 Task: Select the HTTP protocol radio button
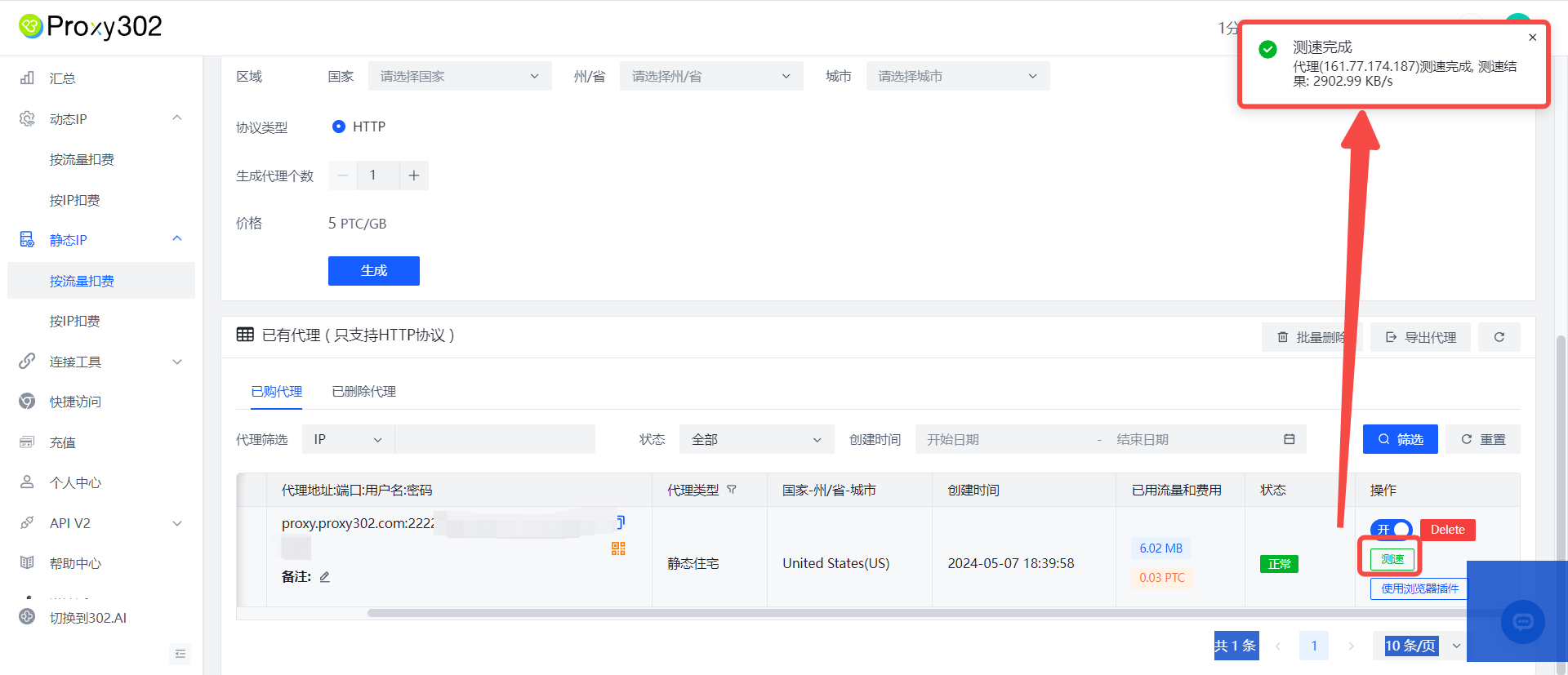pos(339,127)
